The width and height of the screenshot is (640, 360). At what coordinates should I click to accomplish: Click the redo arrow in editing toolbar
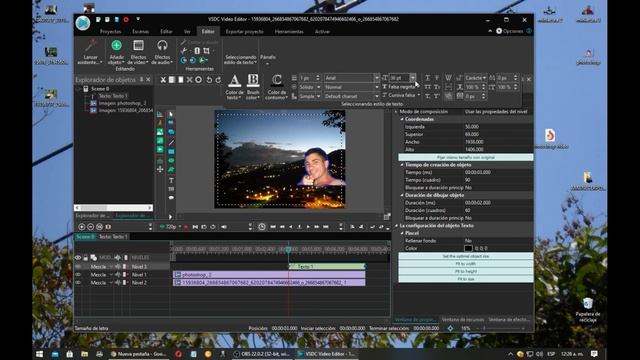(x=218, y=80)
